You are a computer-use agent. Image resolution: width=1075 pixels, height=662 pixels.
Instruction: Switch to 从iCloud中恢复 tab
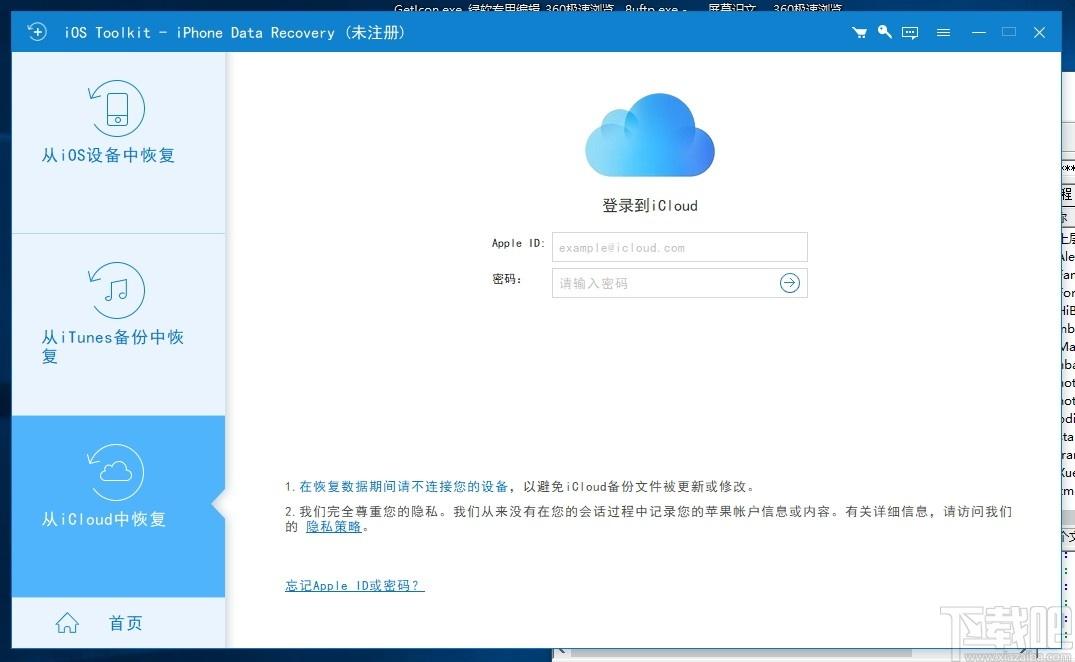point(119,506)
